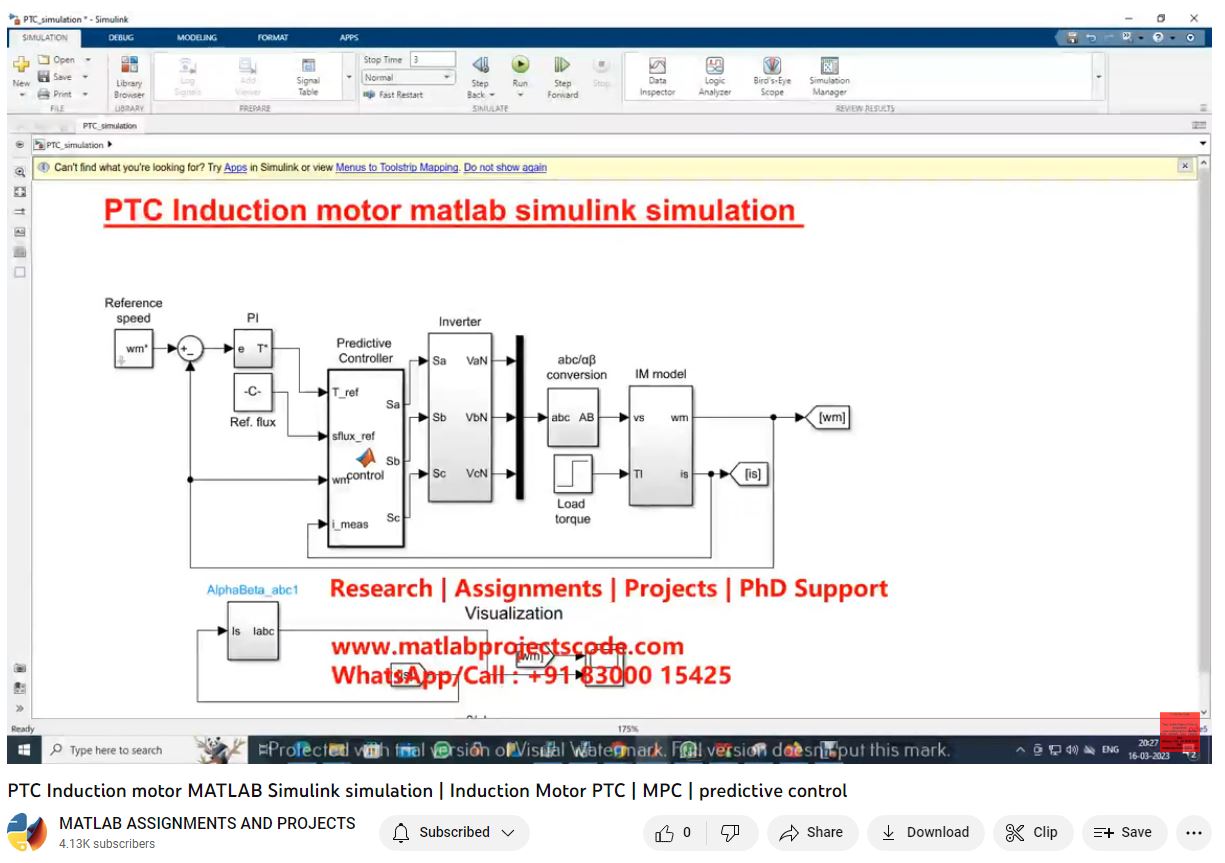1225x863 pixels.
Task: Switch to the Debug ribbon tab
Action: [x=121, y=38]
